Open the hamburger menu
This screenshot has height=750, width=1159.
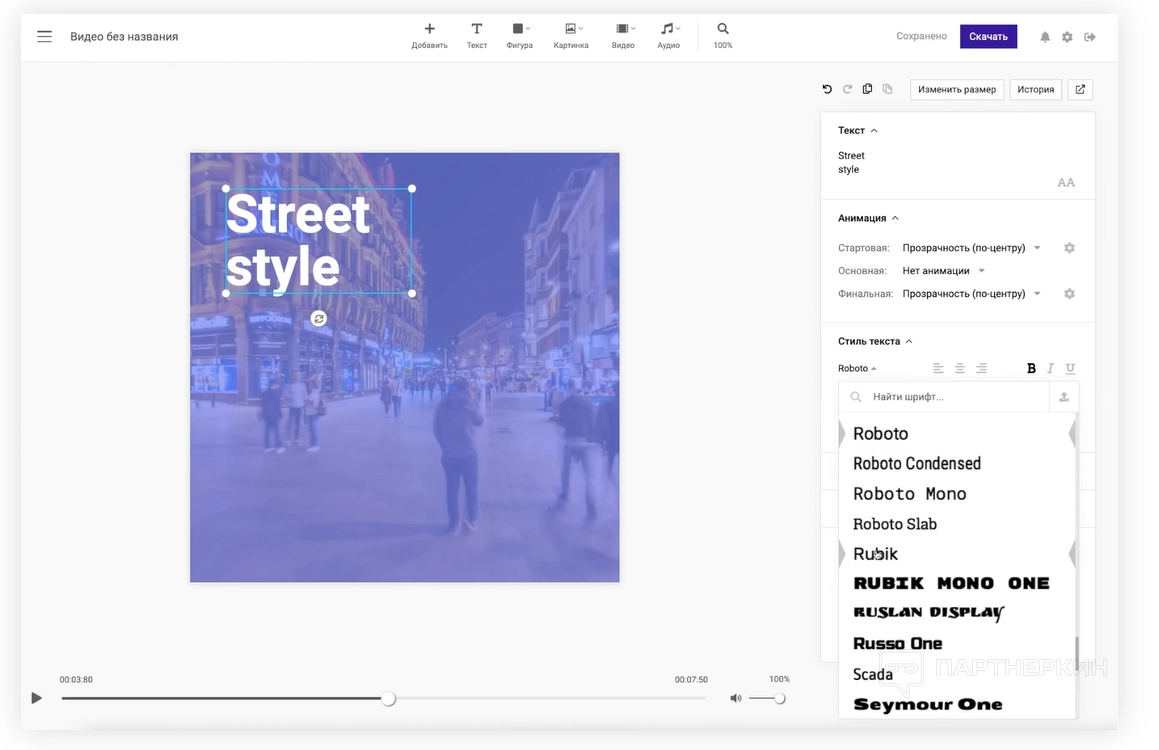(x=44, y=37)
